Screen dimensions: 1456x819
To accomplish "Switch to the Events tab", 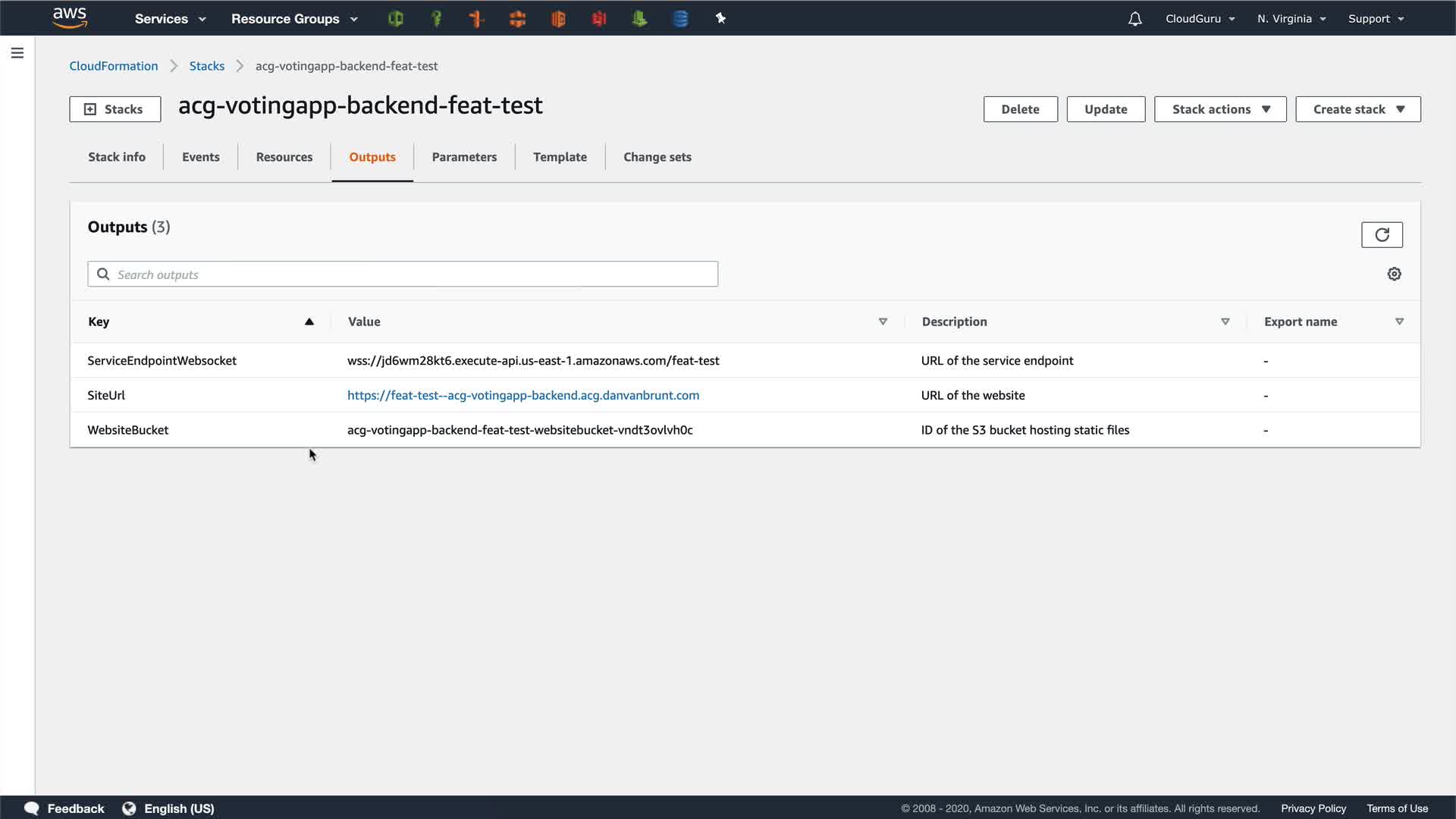I will 201,157.
